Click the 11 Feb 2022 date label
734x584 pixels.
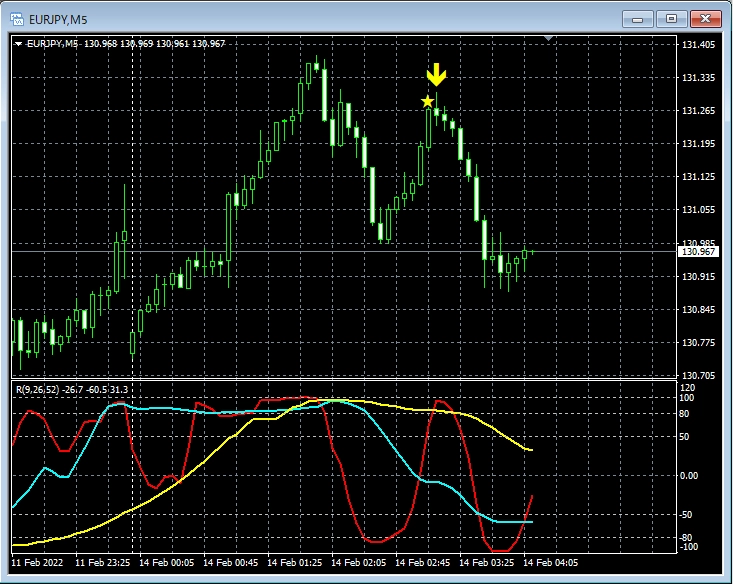point(39,563)
